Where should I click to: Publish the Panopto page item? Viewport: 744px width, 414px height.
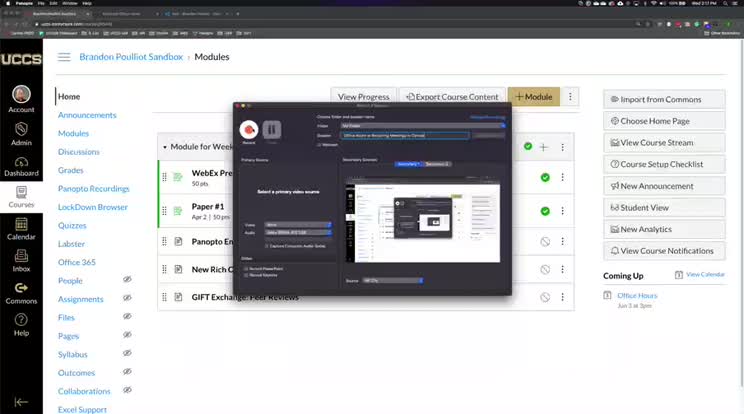(545, 241)
